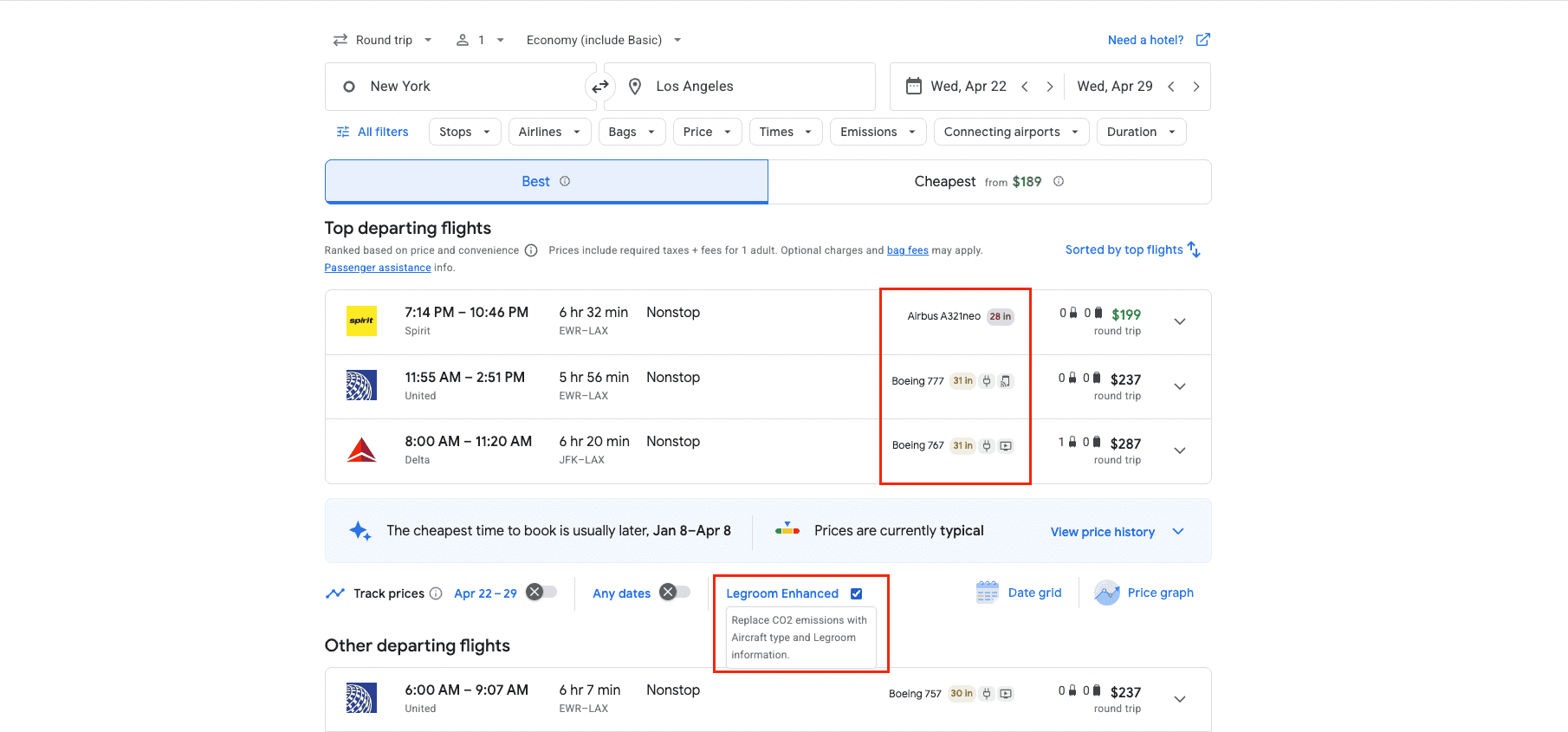
Task: Expand the United 6:00 AM flight details
Action: pos(1180,699)
